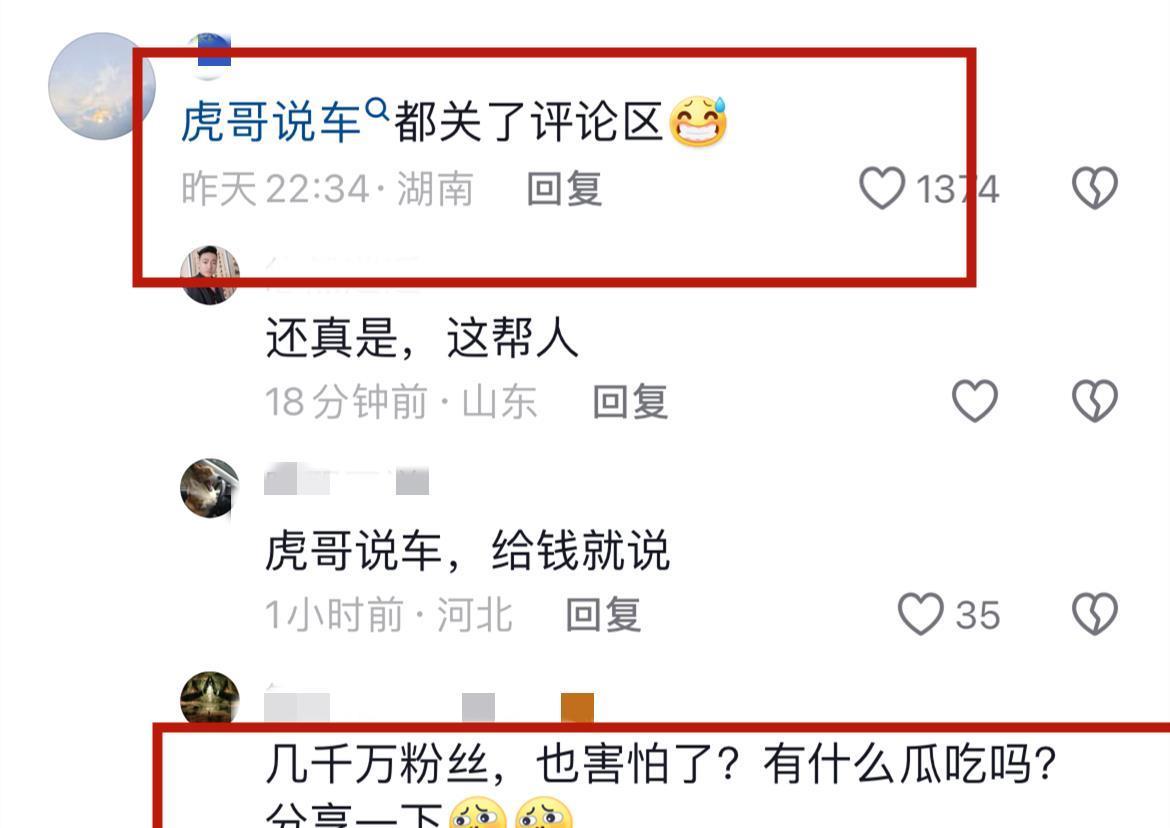Open the dog avatar of 河北 commenter
The width and height of the screenshot is (1170, 828).
coord(210,488)
